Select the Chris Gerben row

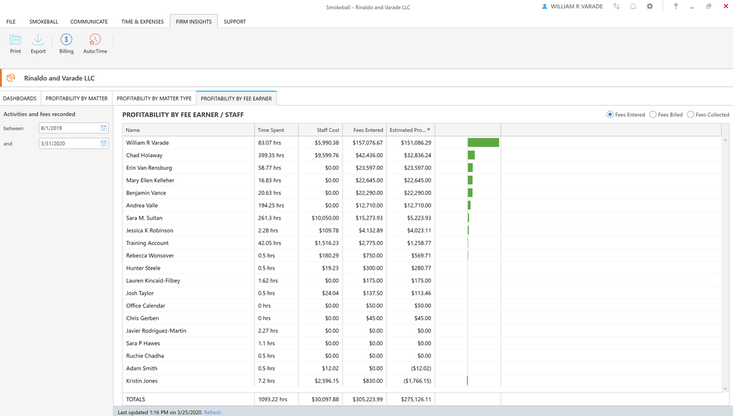(423, 318)
